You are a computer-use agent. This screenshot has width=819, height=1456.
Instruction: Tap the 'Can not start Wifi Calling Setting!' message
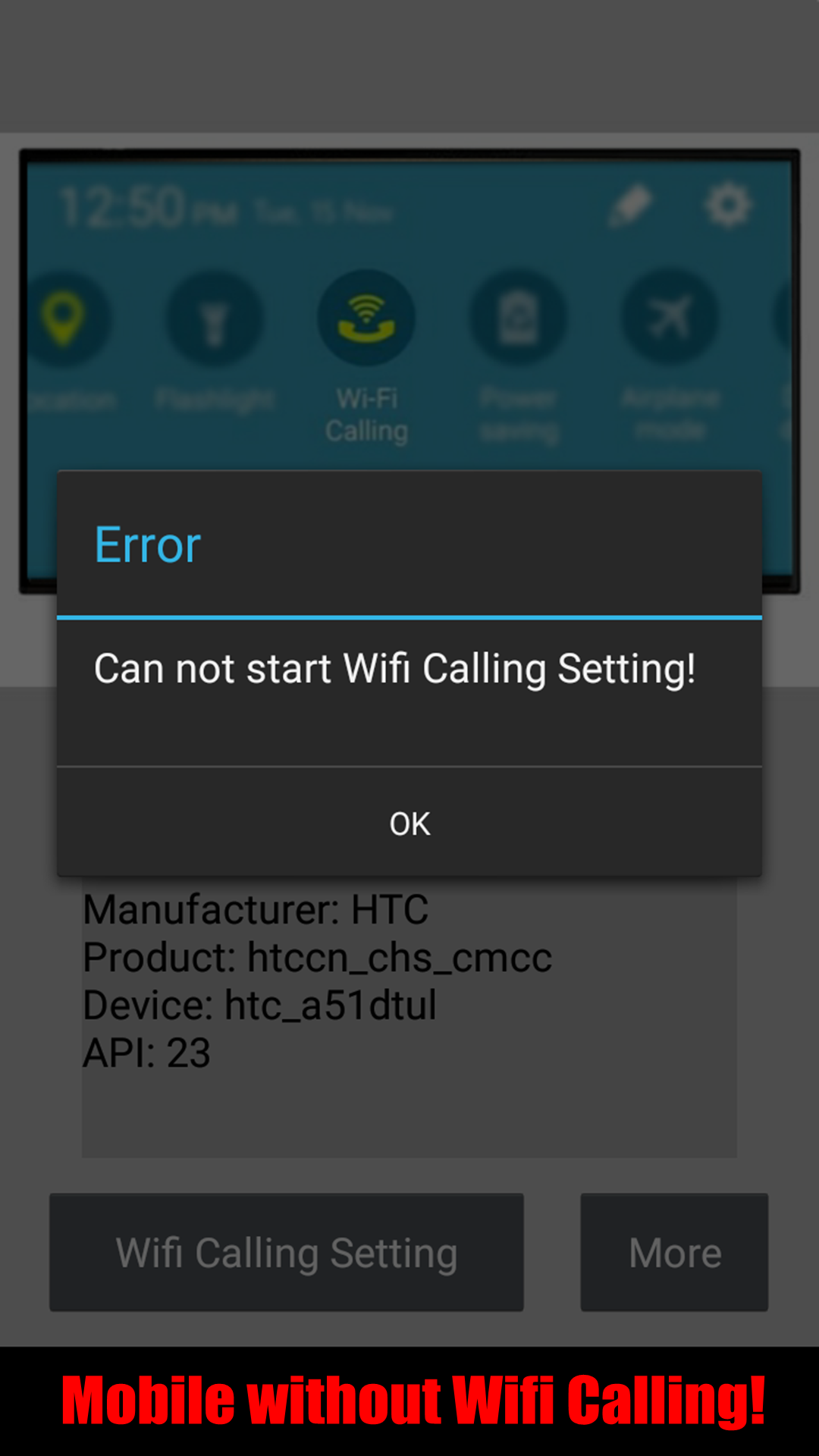395,669
